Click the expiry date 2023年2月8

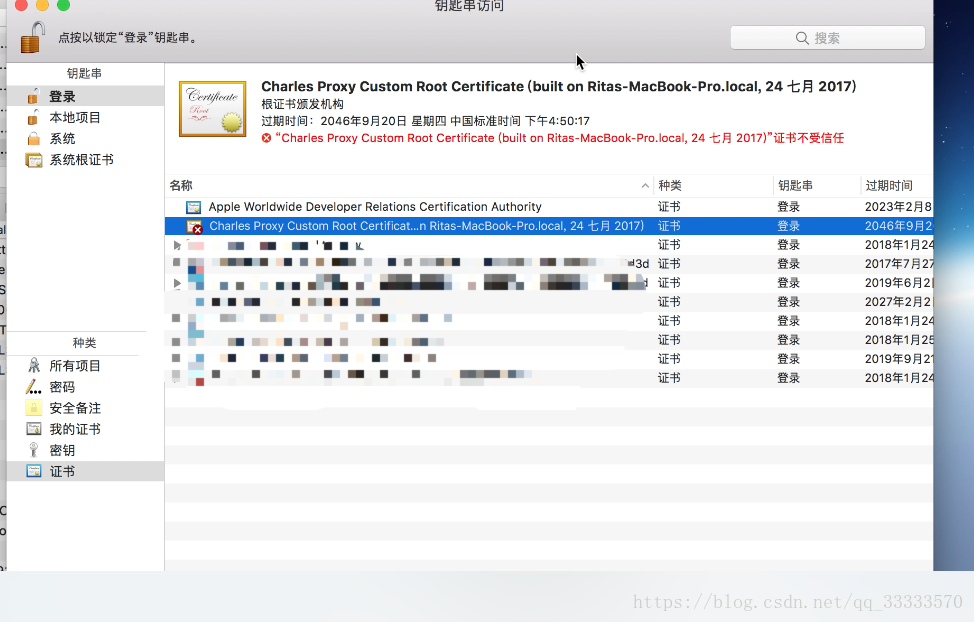pyautogui.click(x=898, y=207)
